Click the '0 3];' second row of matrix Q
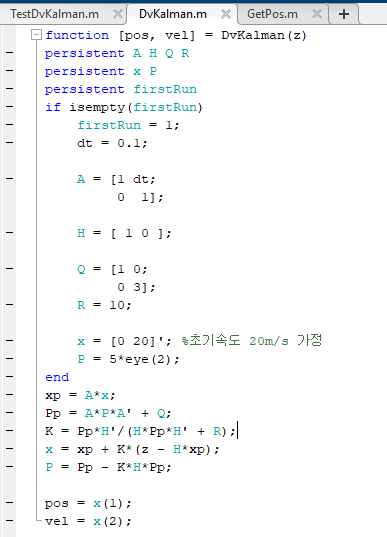This screenshot has height=537, width=387. [x=136, y=287]
